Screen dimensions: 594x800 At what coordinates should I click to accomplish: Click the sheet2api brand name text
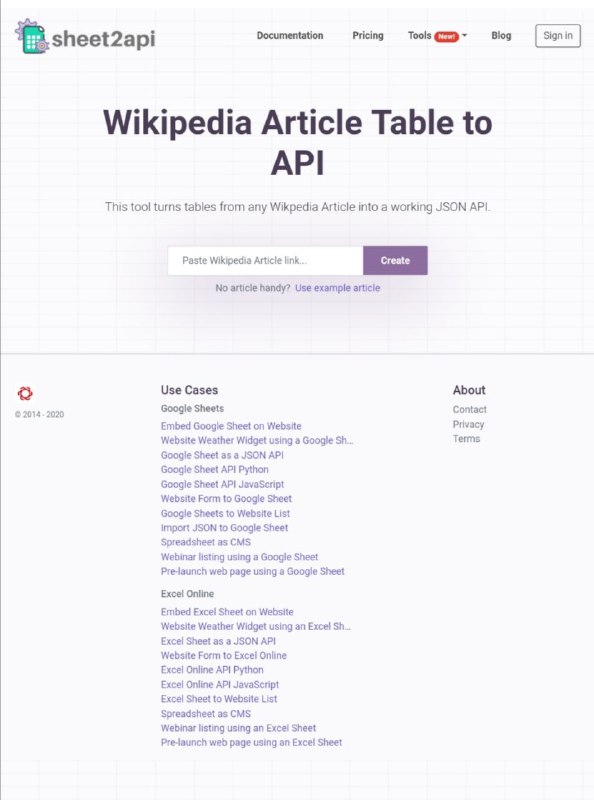pos(104,39)
